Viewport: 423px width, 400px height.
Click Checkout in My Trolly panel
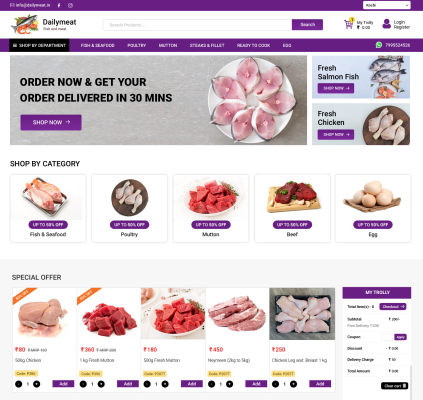pos(393,306)
